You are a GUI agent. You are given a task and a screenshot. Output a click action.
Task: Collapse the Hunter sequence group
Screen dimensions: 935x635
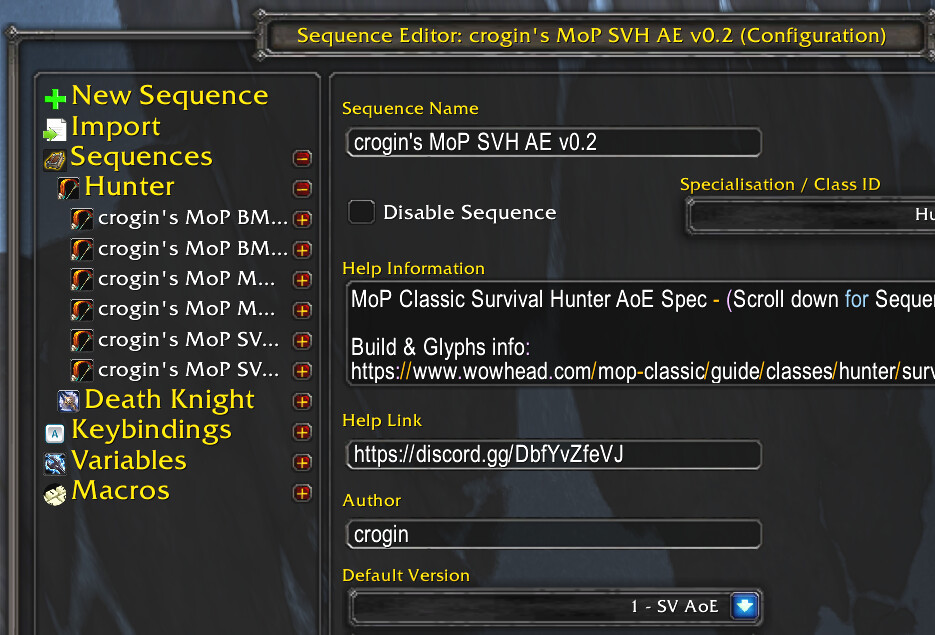pos(302,188)
